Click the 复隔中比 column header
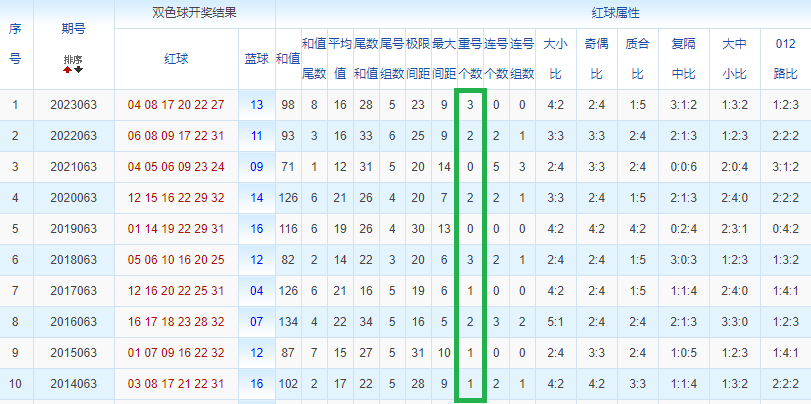The width and height of the screenshot is (811, 404). click(x=683, y=59)
